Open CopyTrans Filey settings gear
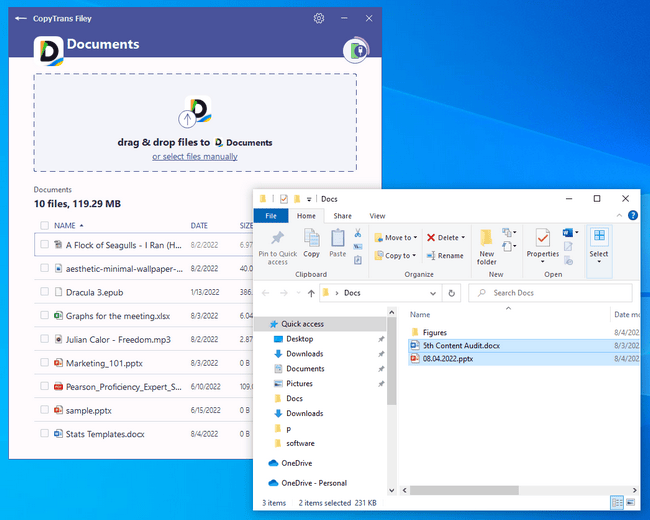650x520 pixels. point(319,18)
